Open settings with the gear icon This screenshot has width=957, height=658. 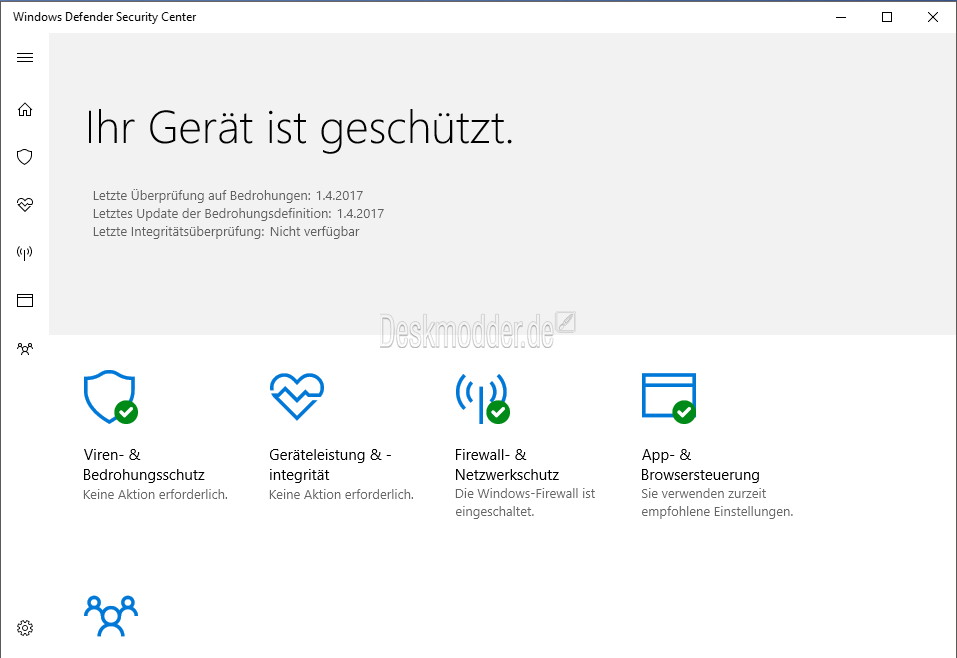[25, 628]
